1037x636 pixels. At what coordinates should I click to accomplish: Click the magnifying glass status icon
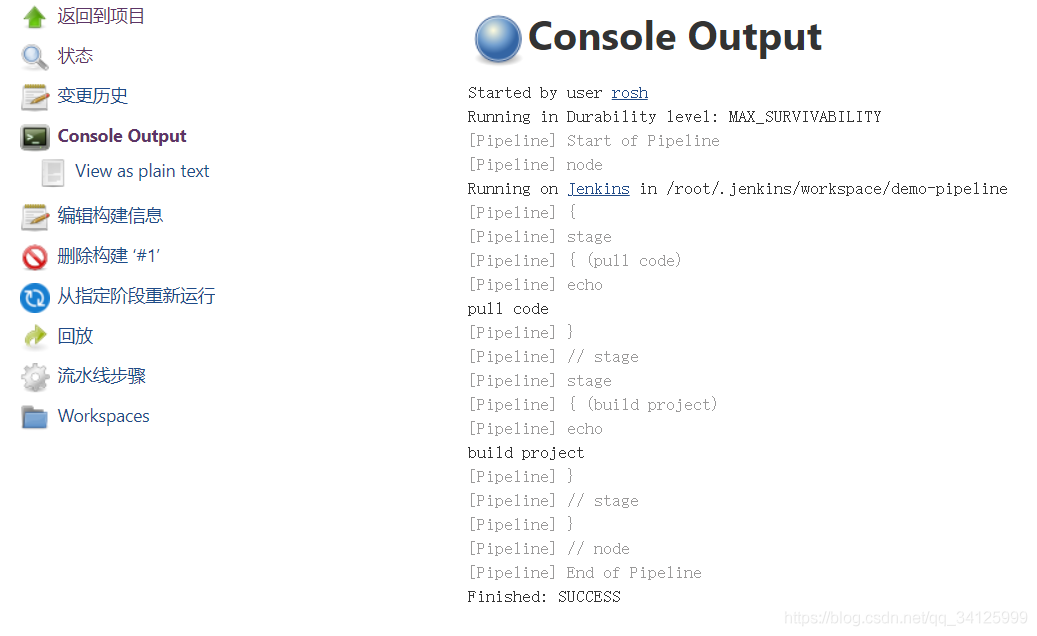point(35,57)
